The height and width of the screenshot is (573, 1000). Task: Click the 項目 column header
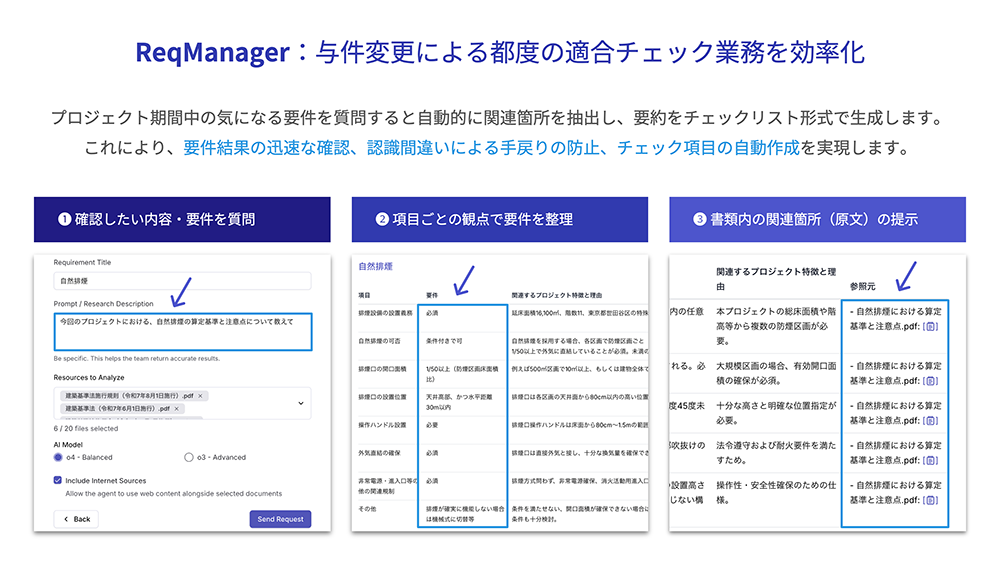[x=365, y=295]
